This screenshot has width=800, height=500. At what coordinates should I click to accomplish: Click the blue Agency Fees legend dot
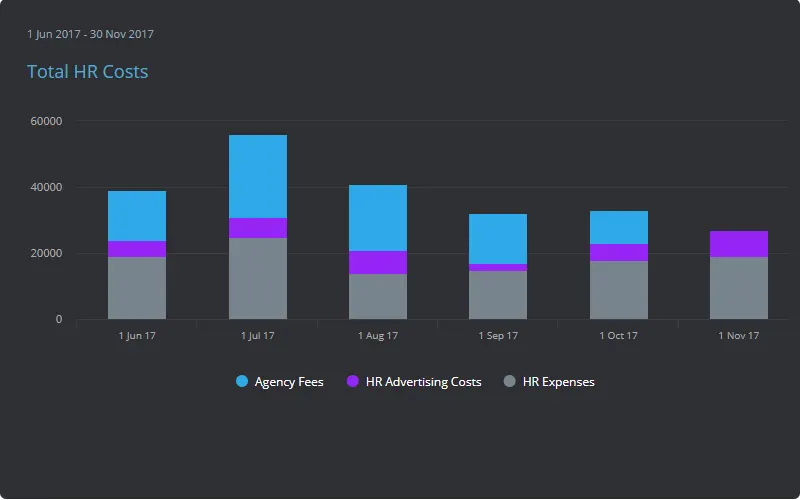242,382
